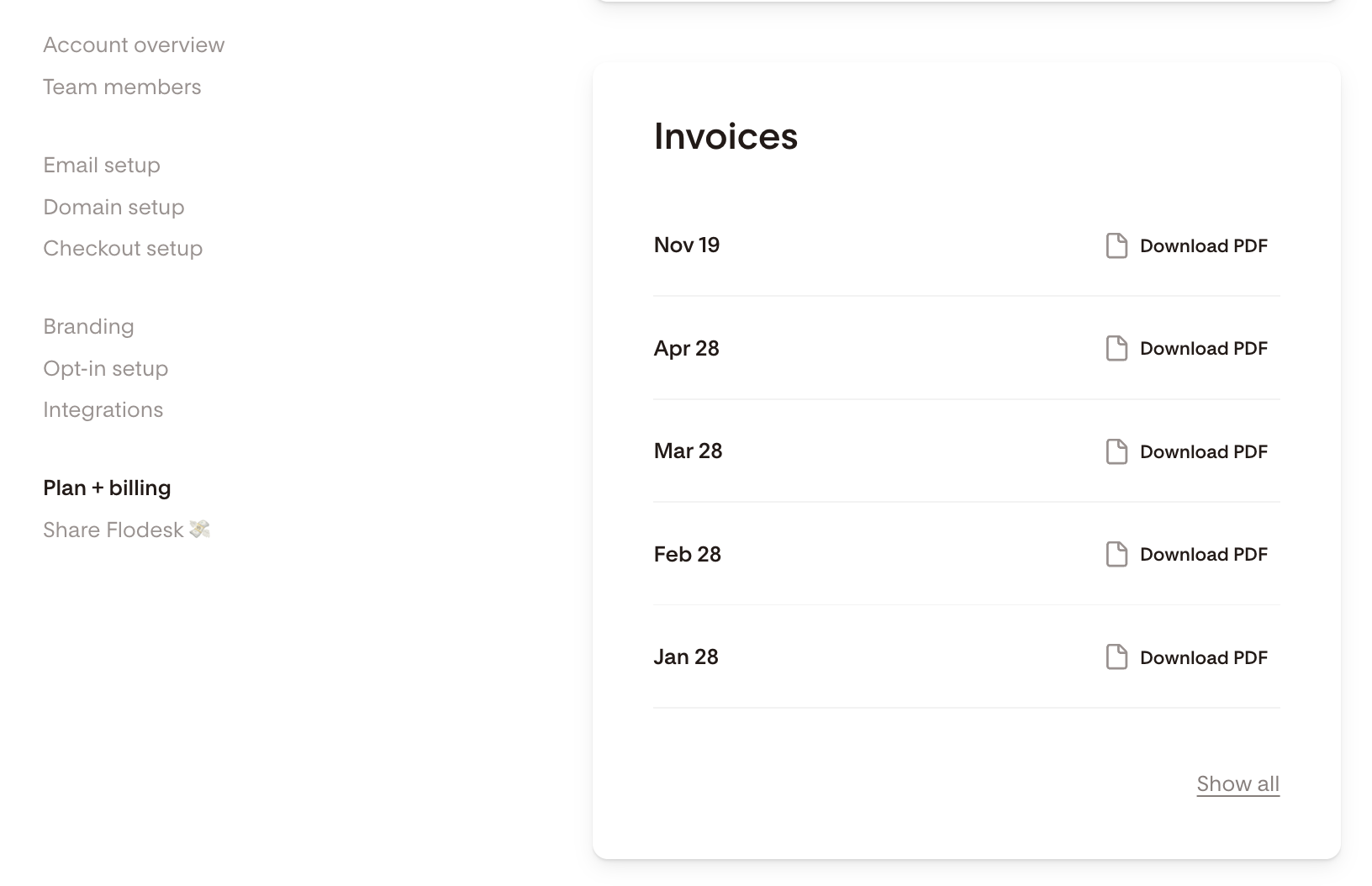Download PDF text for Apr 28 invoice
The image size is (1372, 886).
(x=1203, y=348)
